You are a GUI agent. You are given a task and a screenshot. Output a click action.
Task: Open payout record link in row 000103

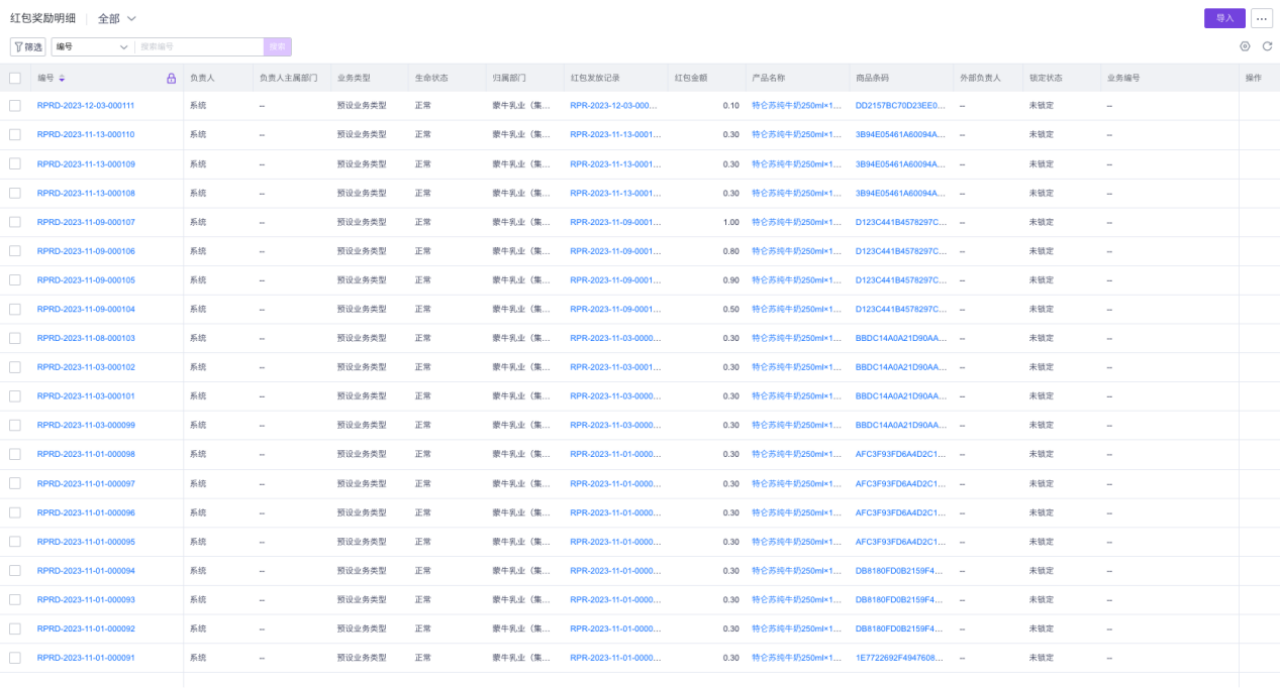616,338
